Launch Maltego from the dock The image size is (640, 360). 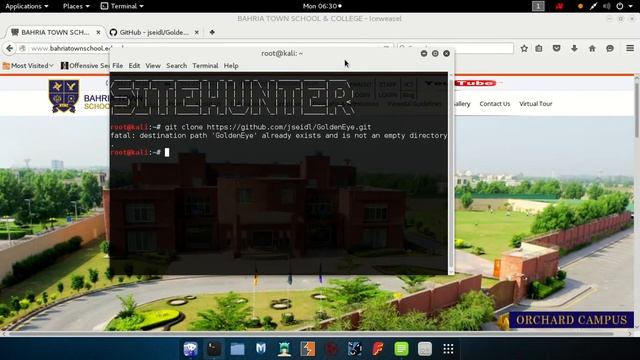tap(355, 349)
